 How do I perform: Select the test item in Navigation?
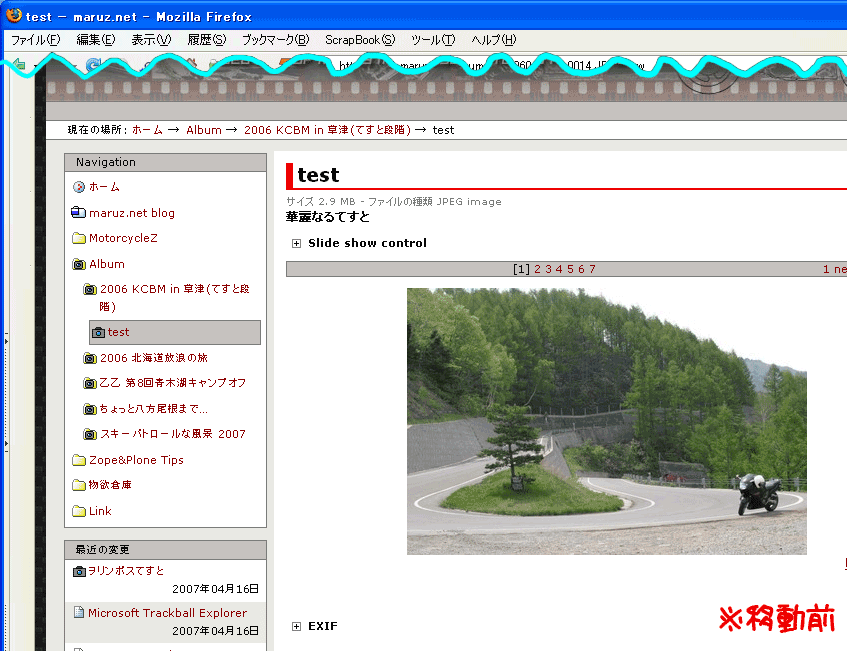pos(175,332)
